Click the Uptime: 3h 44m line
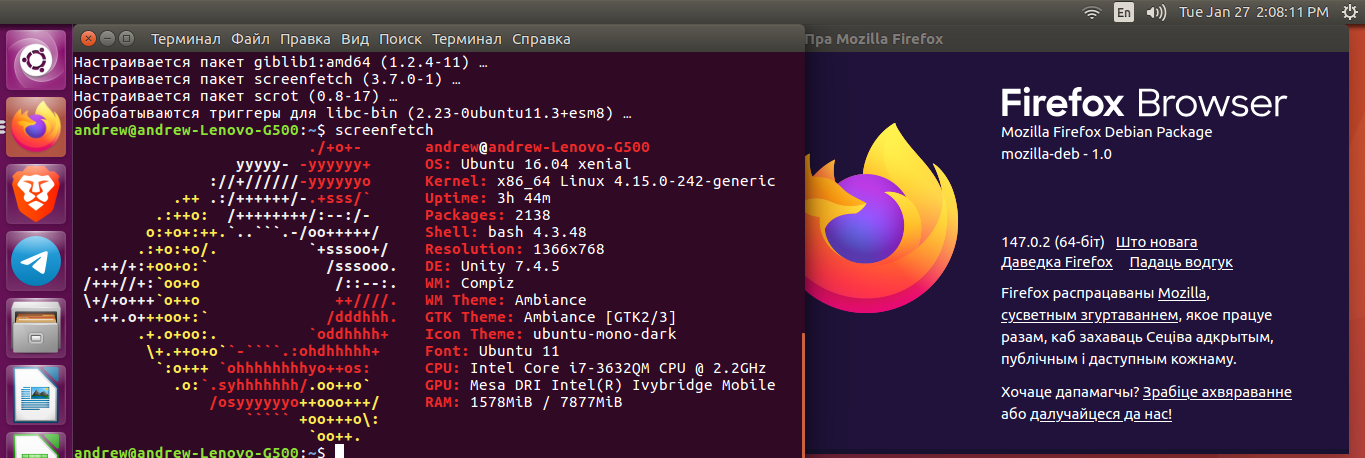 [488, 198]
